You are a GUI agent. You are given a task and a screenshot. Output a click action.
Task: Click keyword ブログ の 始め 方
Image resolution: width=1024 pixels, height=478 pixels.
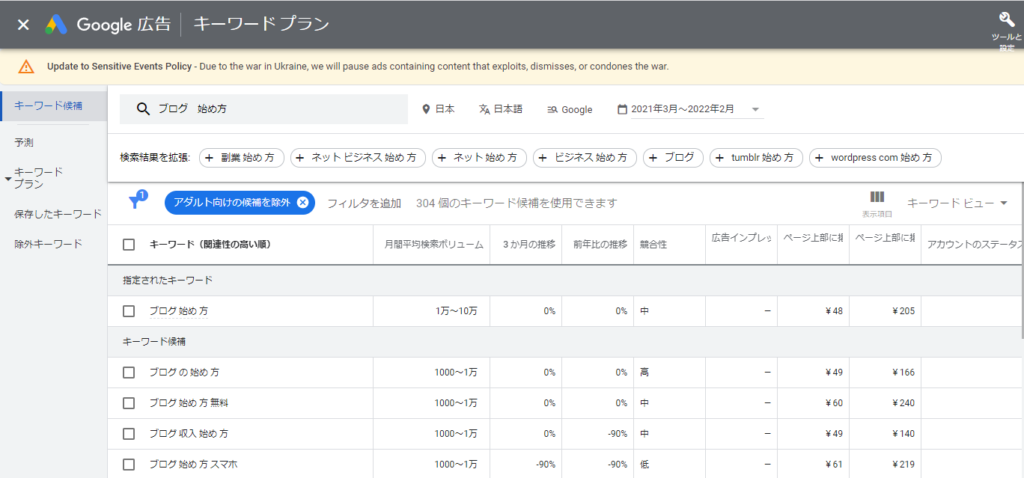tap(184, 373)
